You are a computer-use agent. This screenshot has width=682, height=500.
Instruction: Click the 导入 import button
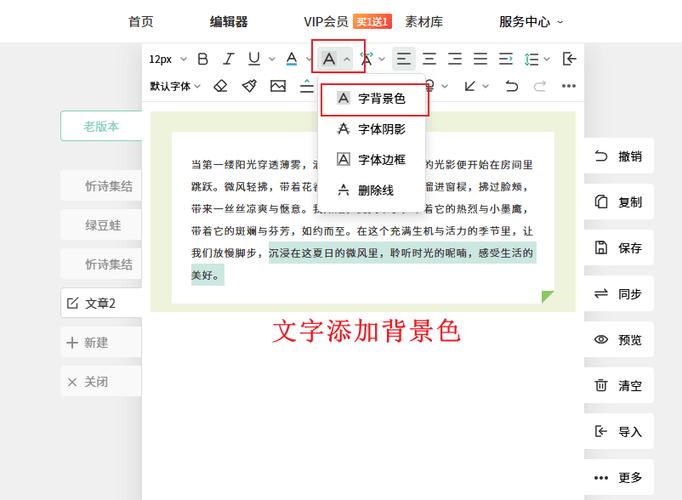point(618,432)
